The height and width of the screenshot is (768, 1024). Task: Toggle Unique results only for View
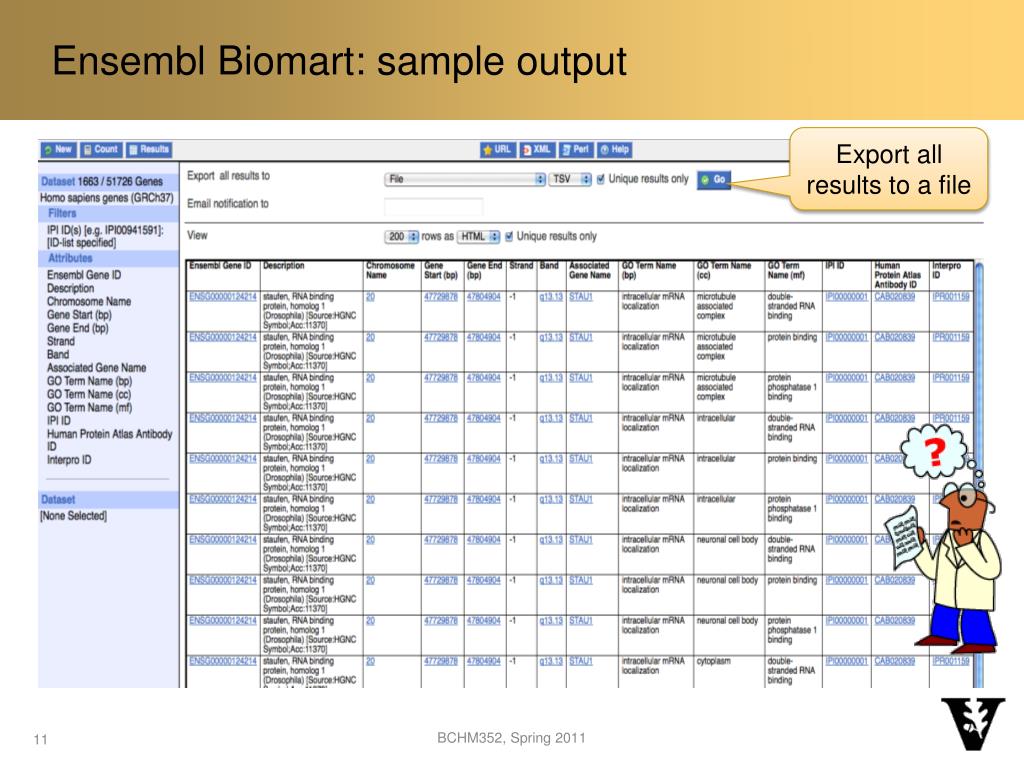click(509, 236)
